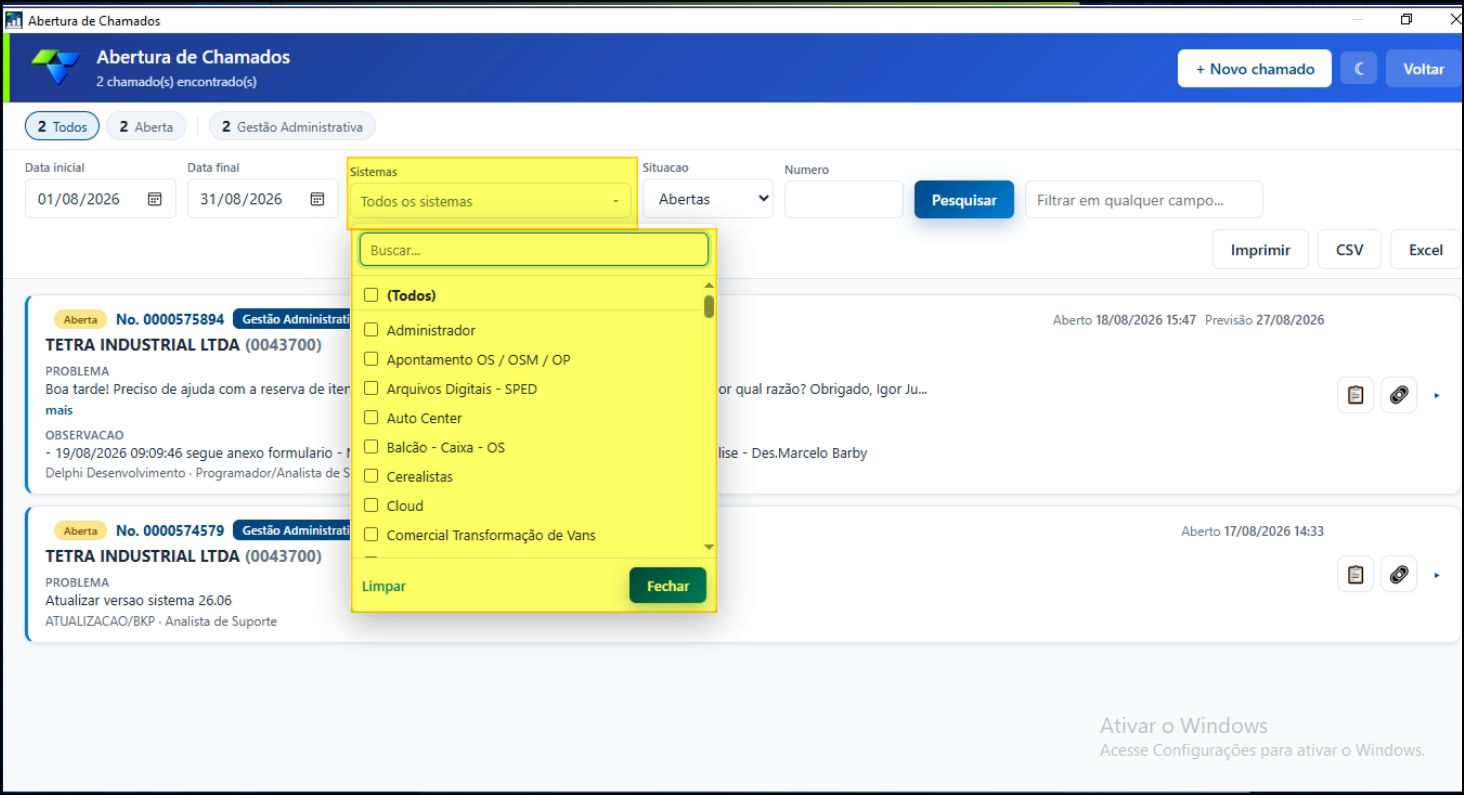This screenshot has height=795, width=1464.
Task: Select the 2 Aberta filter tab
Action: (x=146, y=127)
